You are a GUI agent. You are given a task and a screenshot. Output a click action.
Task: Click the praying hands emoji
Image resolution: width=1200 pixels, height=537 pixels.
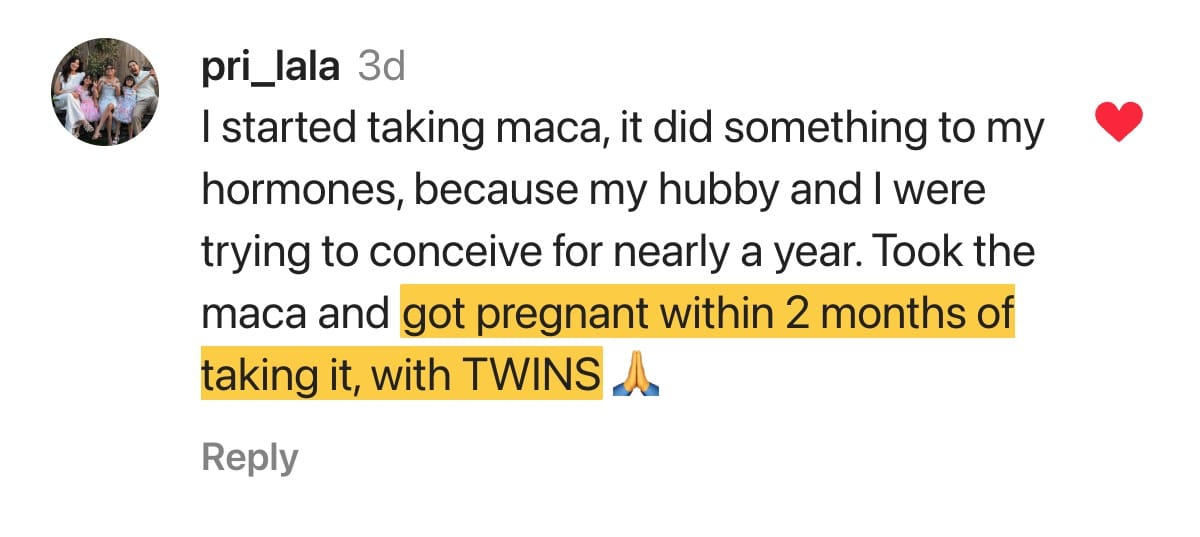point(634,378)
